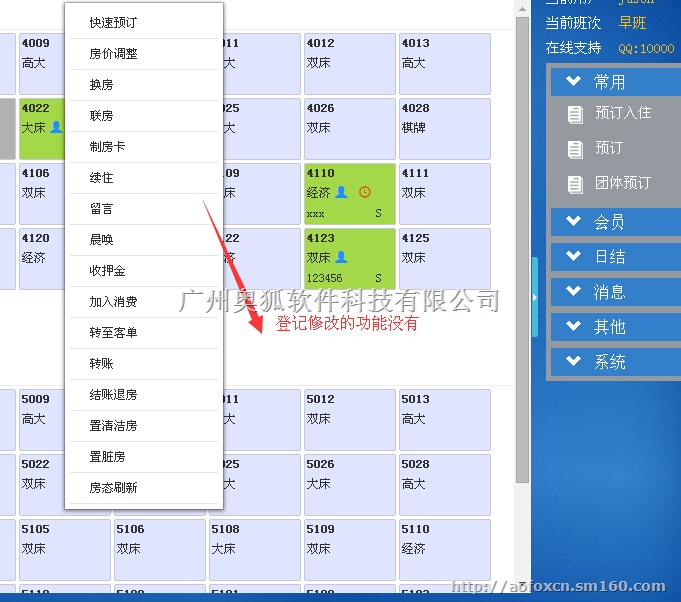The image size is (681, 602).
Task: Select room card 5009 高大
Action: (x=42, y=420)
